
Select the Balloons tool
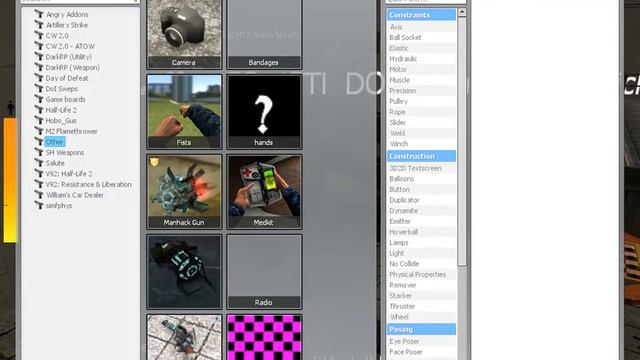click(421, 178)
